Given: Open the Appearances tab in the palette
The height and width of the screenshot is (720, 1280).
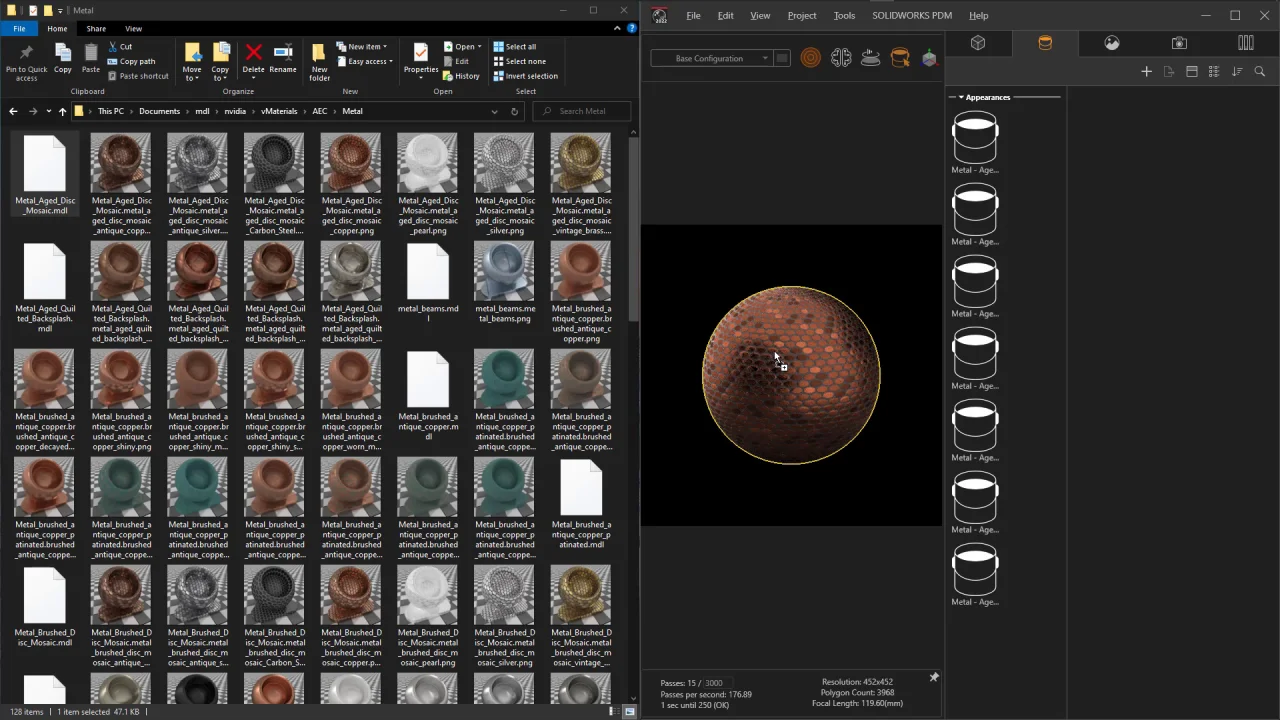Looking at the screenshot, I should [x=1045, y=43].
